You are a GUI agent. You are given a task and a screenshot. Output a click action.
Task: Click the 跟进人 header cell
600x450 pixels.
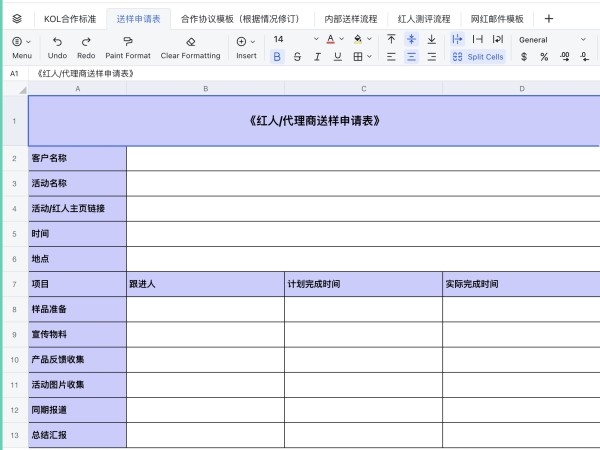point(205,284)
